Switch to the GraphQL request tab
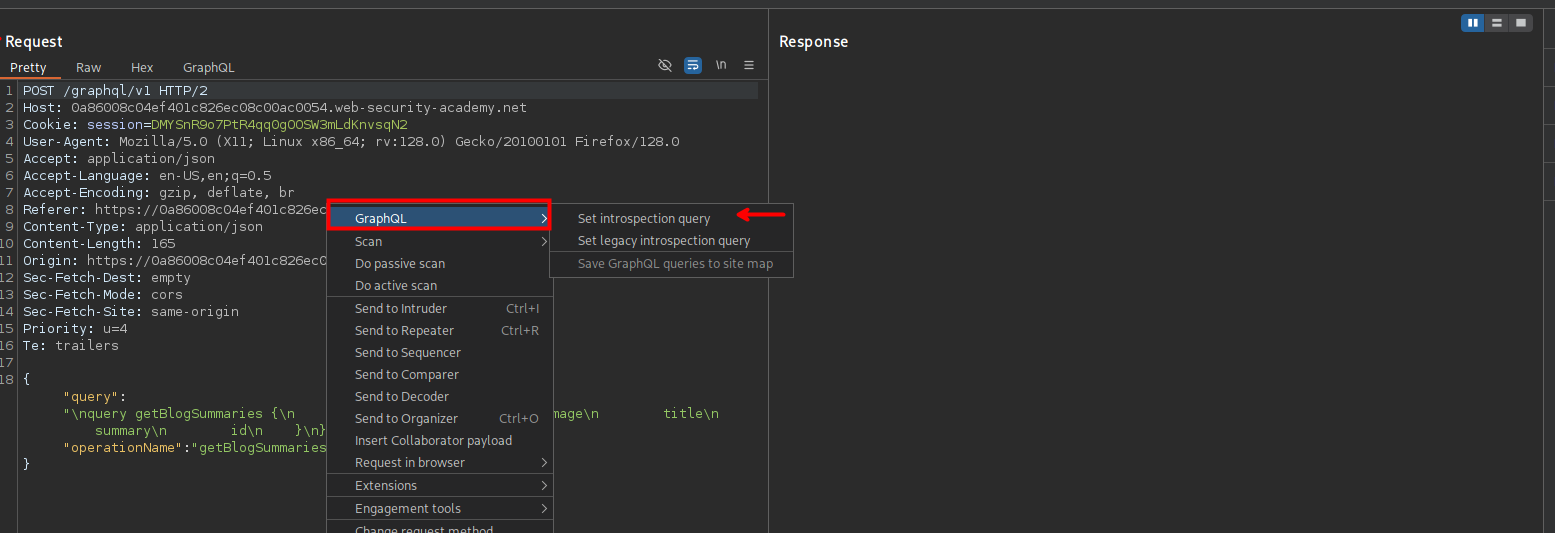This screenshot has height=533, width=1555. [208, 67]
